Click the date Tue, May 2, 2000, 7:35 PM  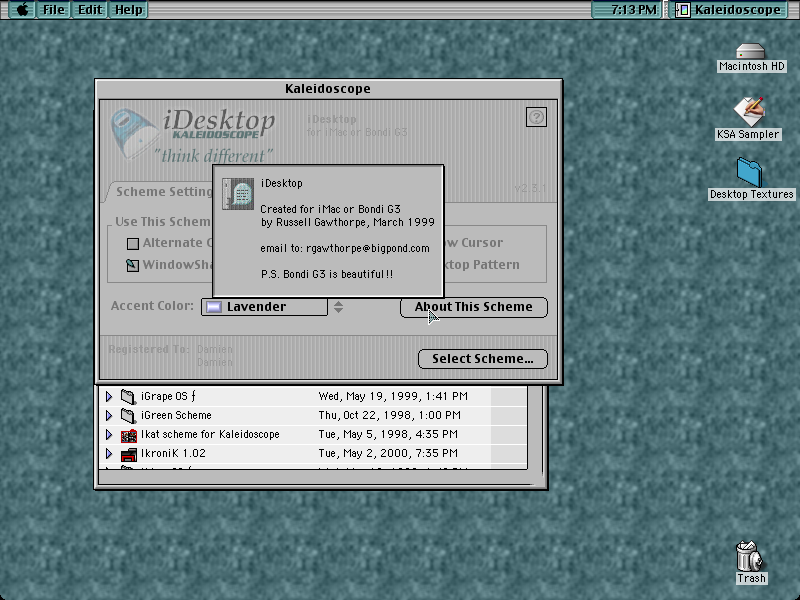388,453
